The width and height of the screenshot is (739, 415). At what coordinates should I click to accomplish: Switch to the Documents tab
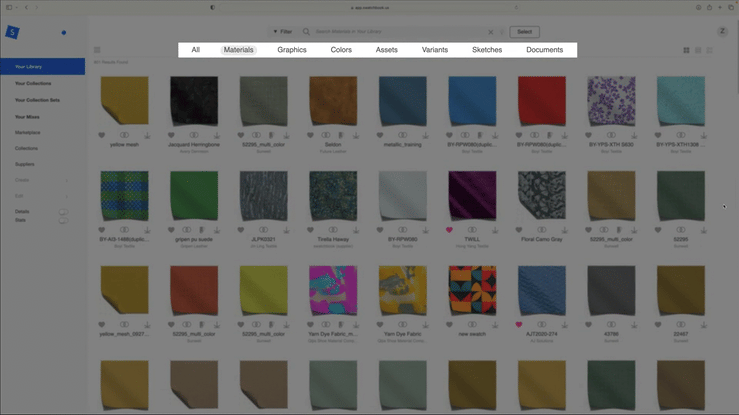[x=544, y=50]
